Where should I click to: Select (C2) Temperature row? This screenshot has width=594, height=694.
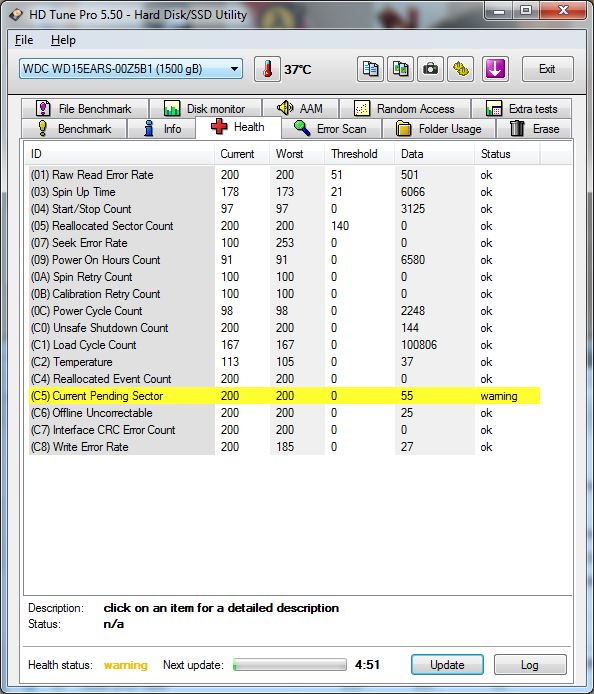[284, 362]
